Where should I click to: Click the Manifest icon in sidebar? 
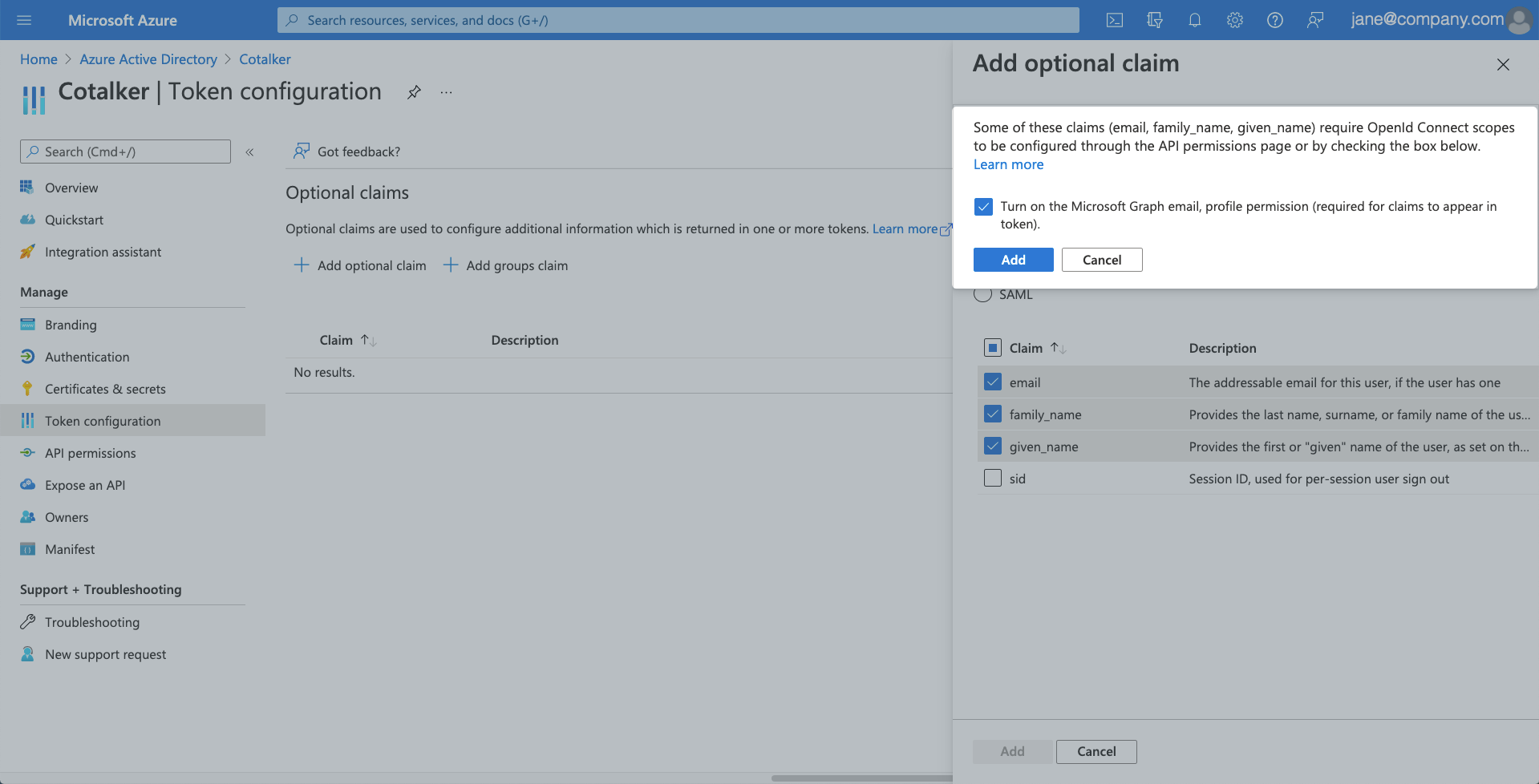(27, 548)
